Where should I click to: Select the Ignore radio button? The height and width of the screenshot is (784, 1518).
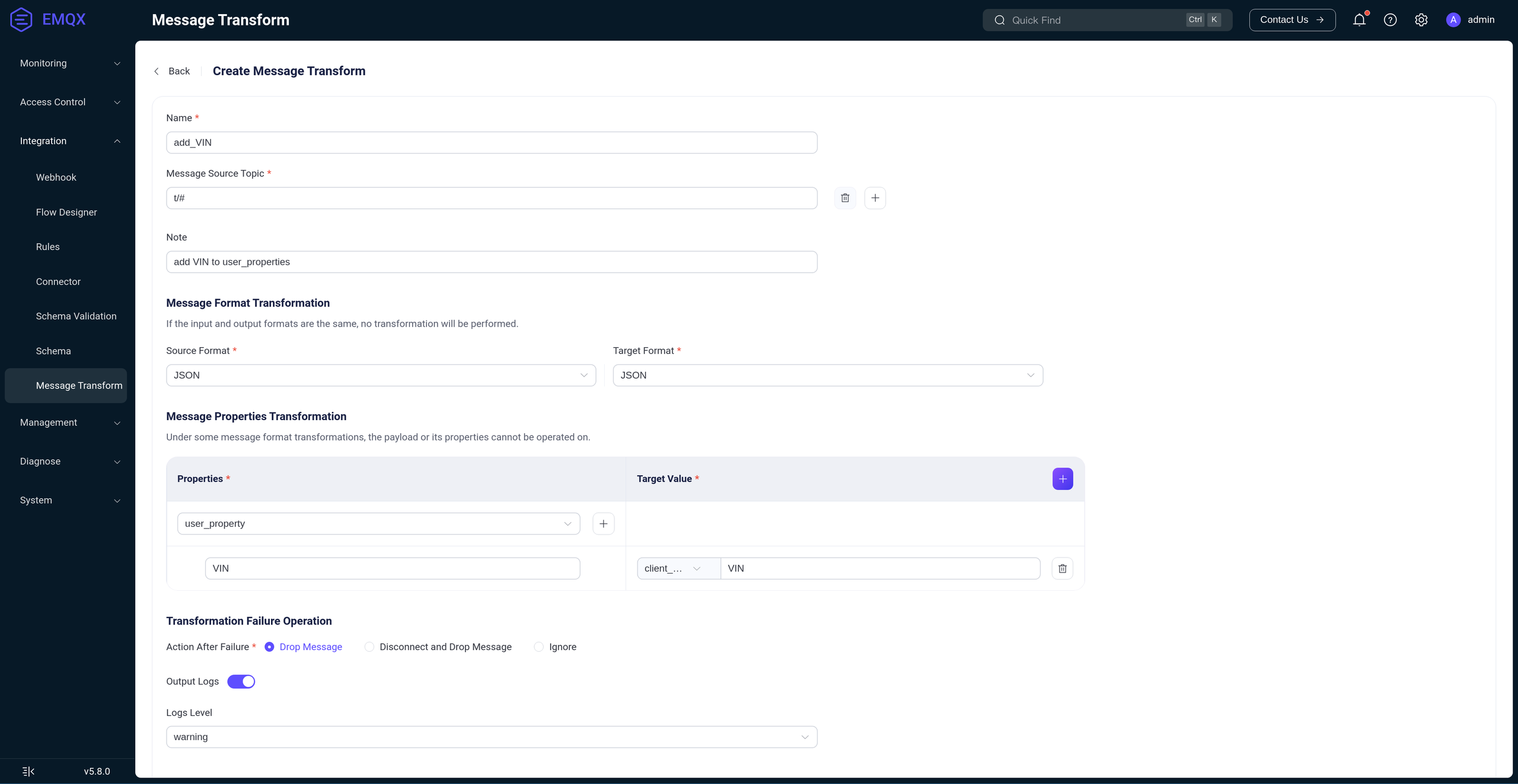click(x=538, y=647)
